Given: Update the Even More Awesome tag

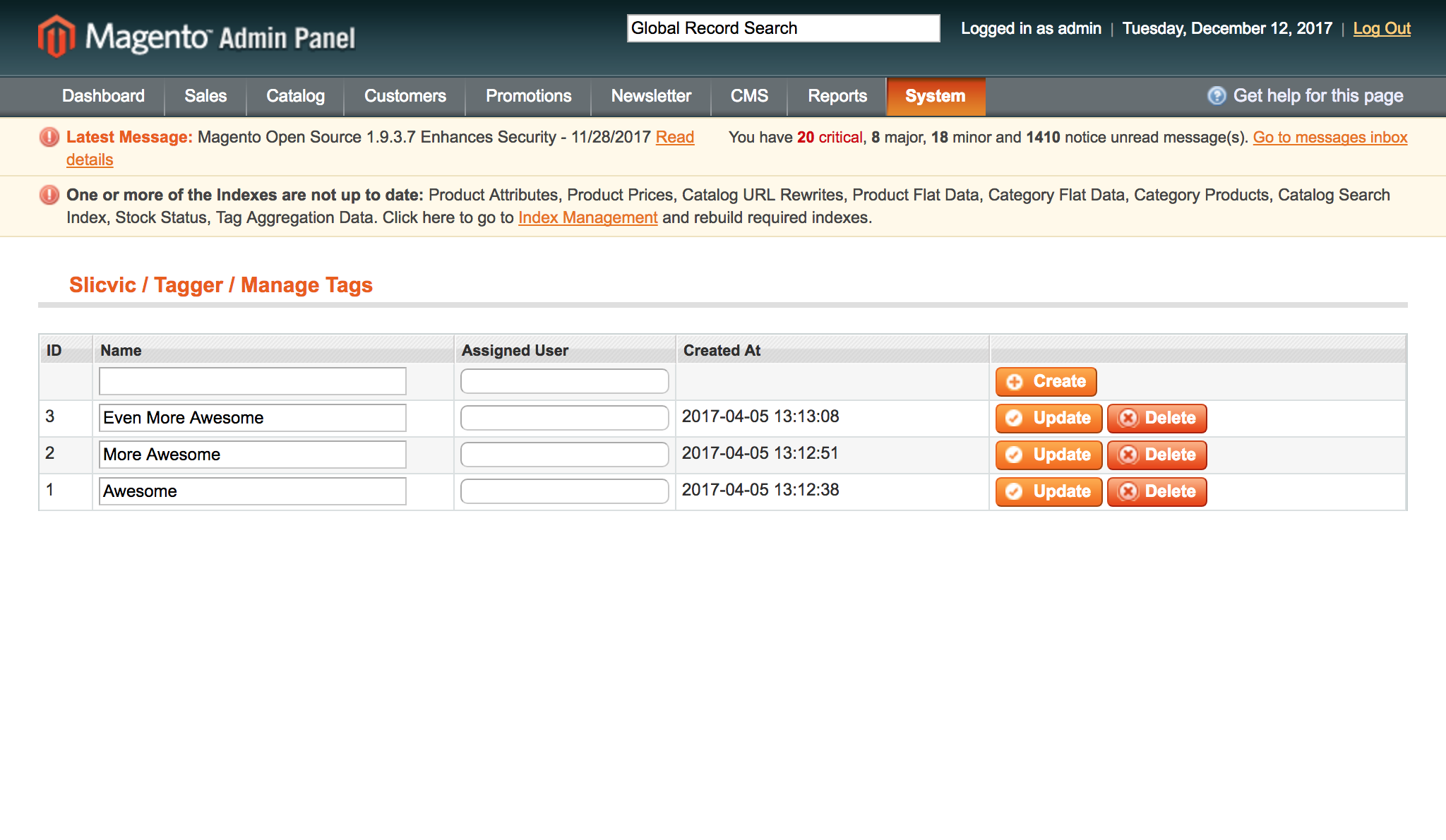Looking at the screenshot, I should 1048,419.
